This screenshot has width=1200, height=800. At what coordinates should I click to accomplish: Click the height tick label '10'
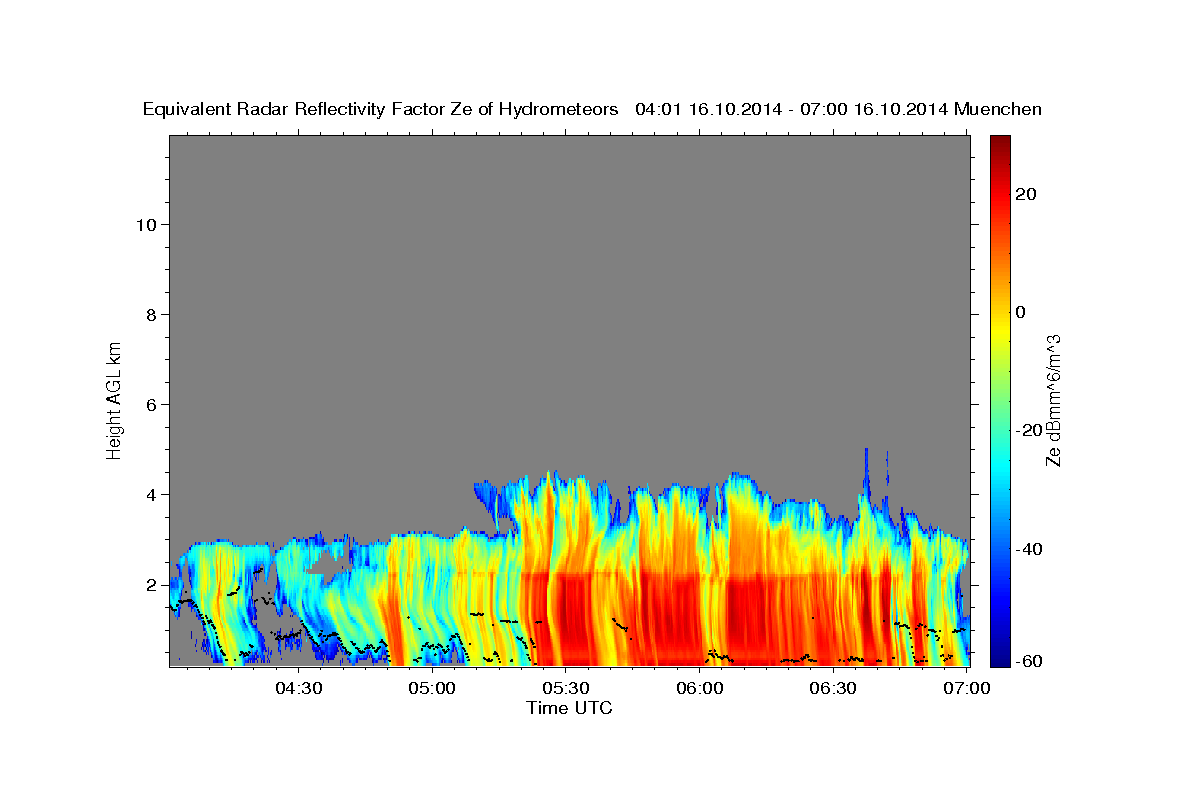coord(146,225)
